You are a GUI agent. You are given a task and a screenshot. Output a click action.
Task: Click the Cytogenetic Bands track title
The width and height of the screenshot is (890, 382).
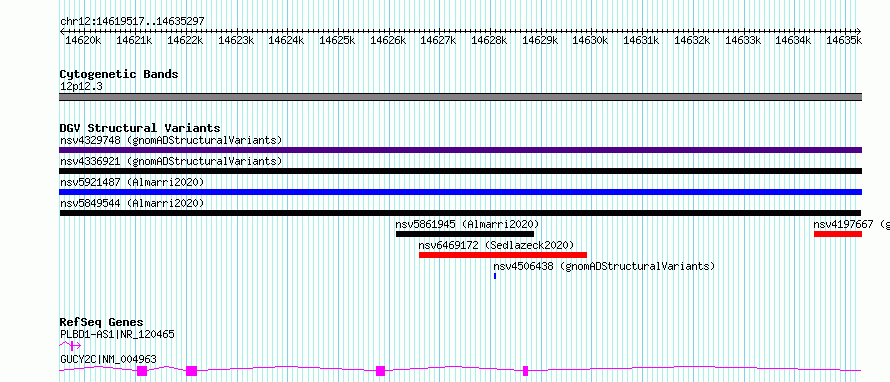pyautogui.click(x=119, y=74)
